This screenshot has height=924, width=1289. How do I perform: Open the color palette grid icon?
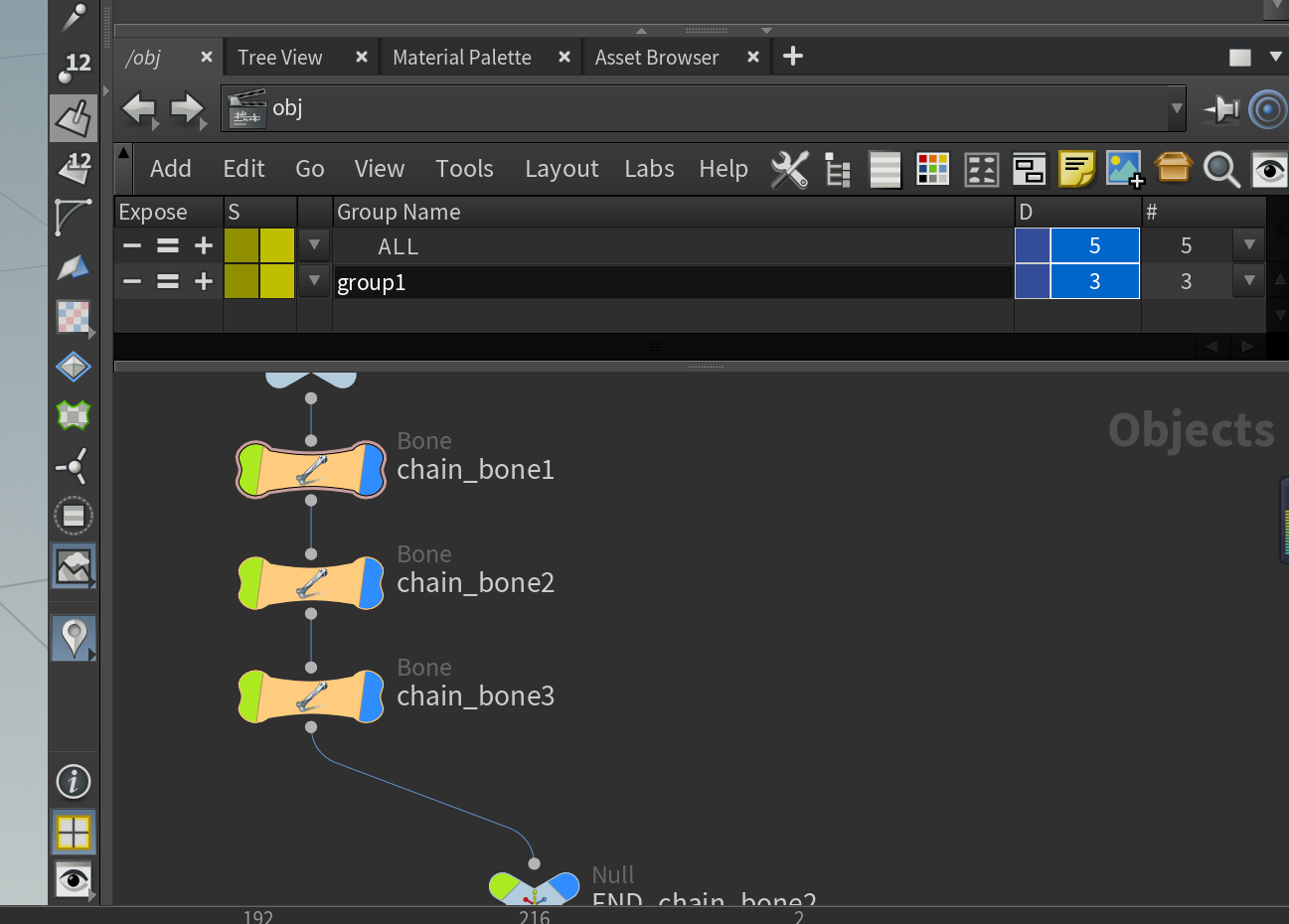pyautogui.click(x=932, y=169)
